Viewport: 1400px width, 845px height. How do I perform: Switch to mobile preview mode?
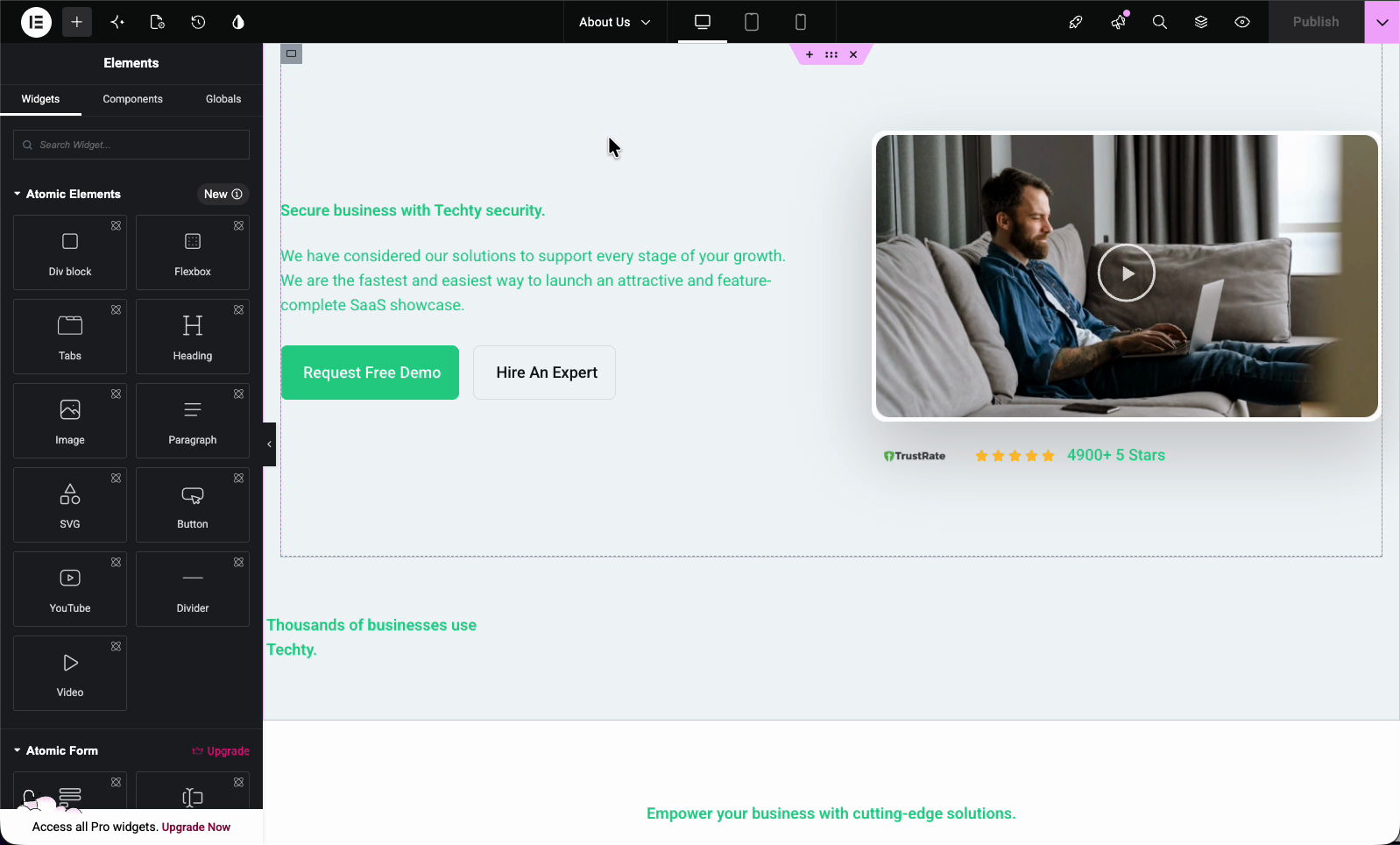click(x=801, y=22)
